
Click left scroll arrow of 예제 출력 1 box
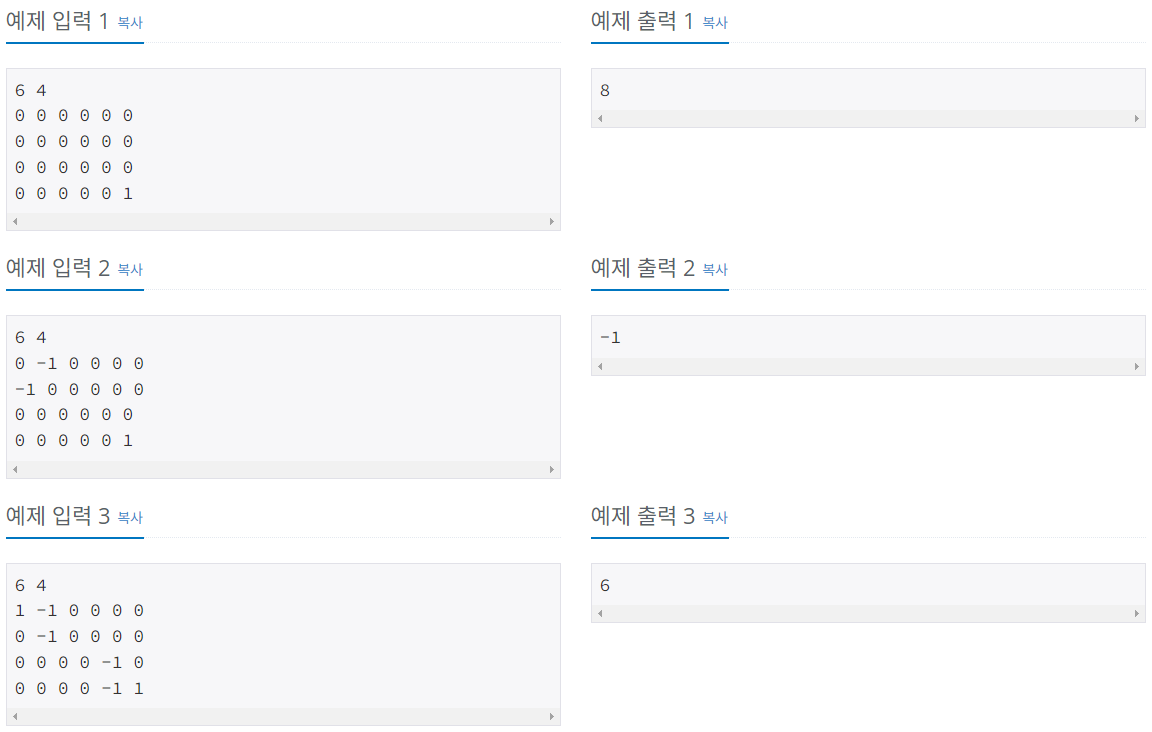[599, 118]
